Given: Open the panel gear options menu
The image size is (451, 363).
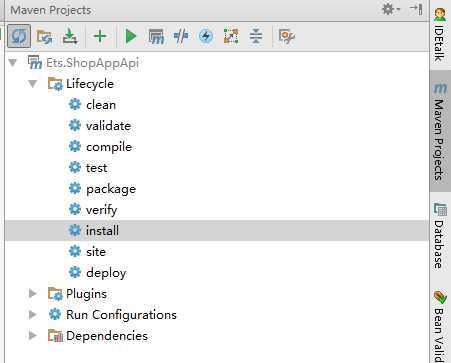Looking at the screenshot, I should point(390,9).
